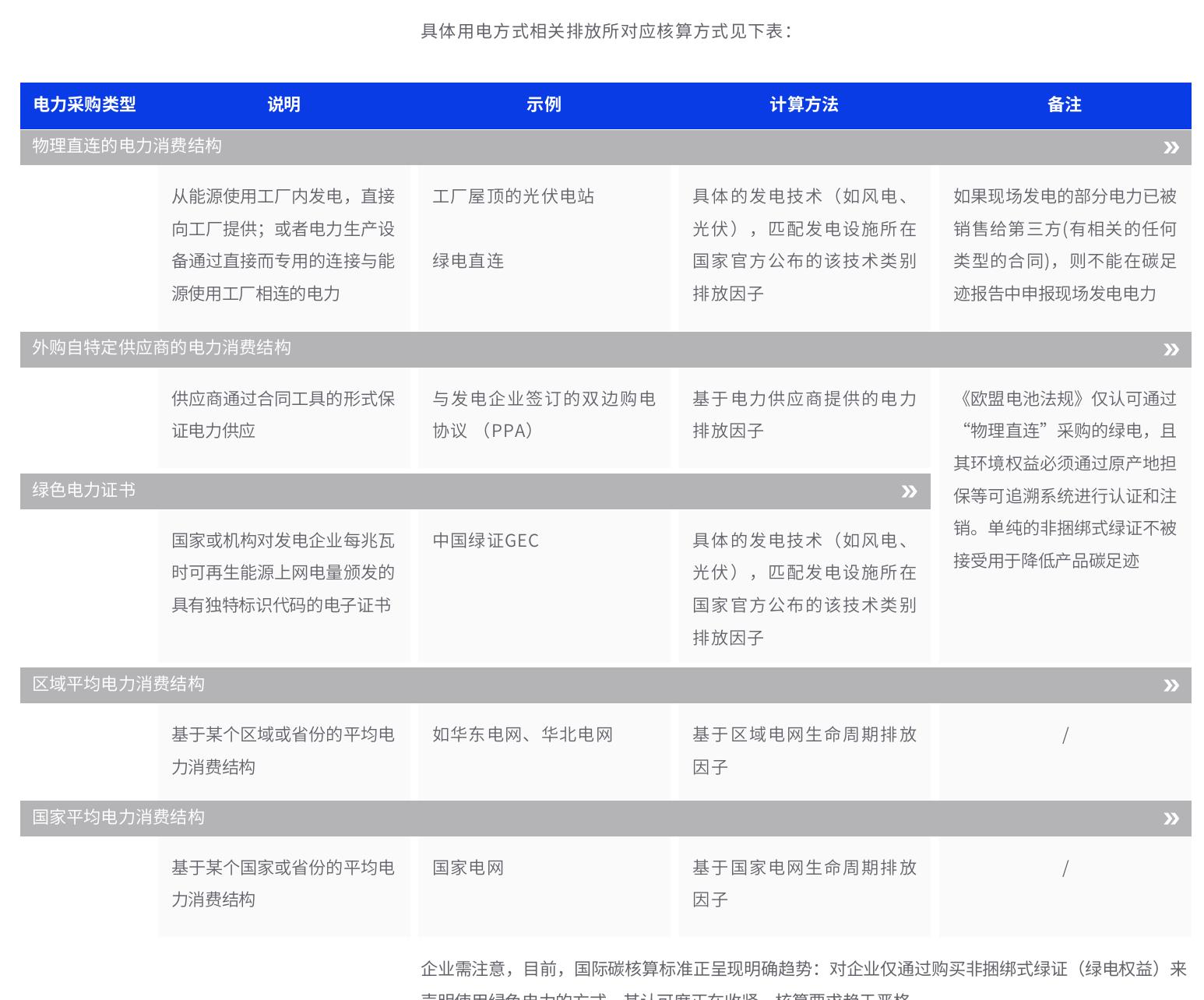This screenshot has width=1204, height=1000.
Task: Click the 如华东电网、华北电网 example cell
Action: click(x=544, y=752)
